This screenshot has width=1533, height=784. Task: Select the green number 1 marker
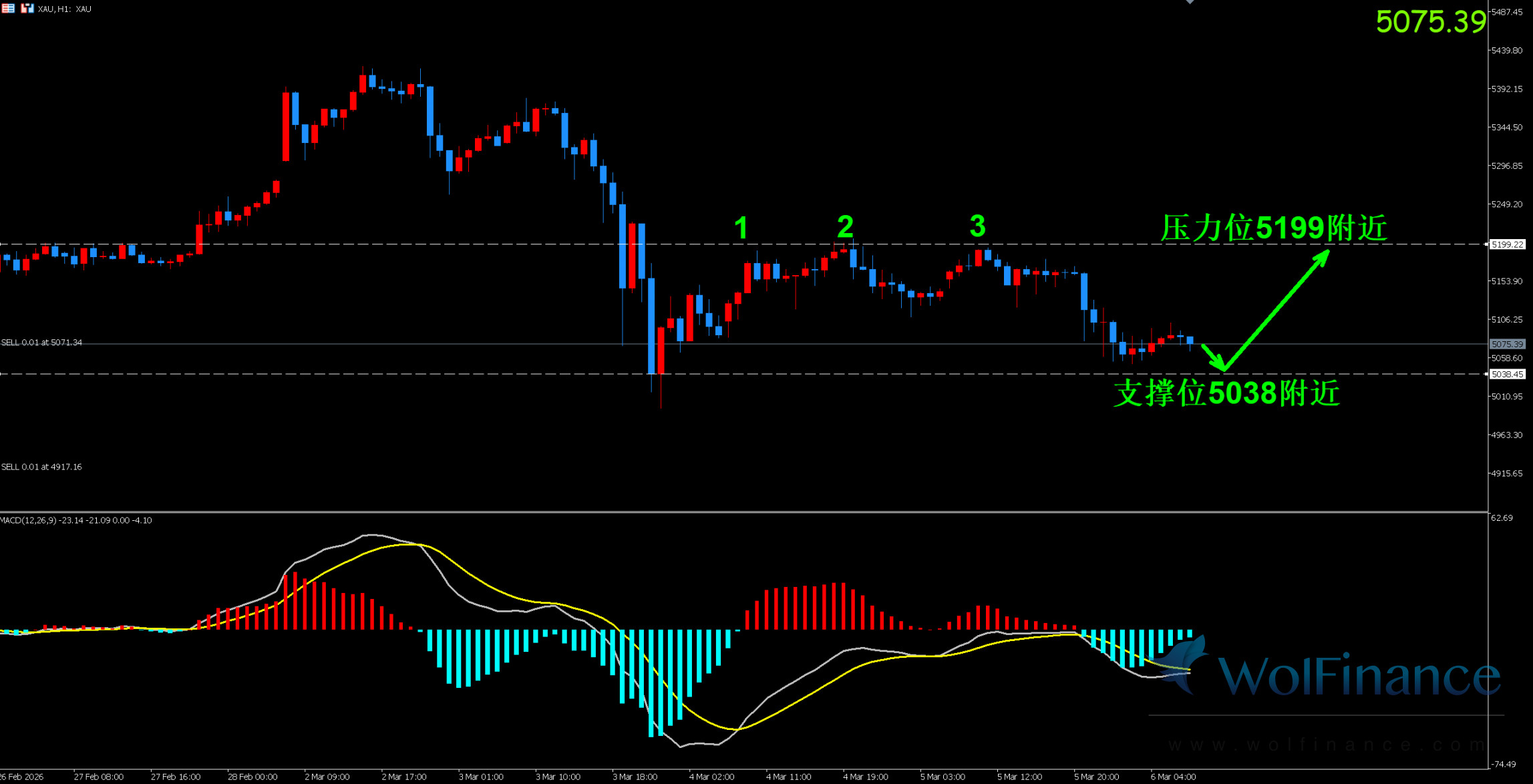pos(741,228)
